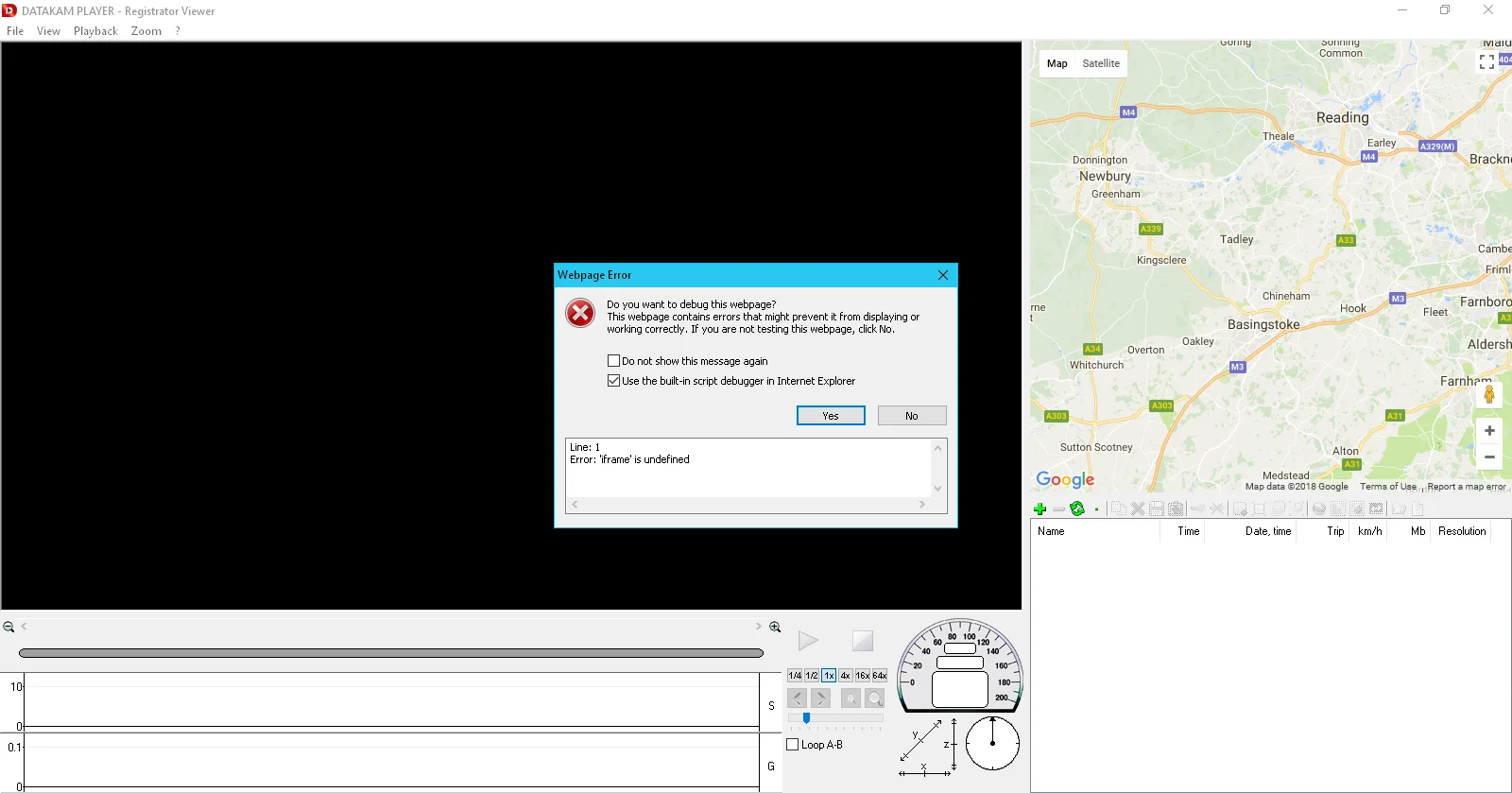Open the View menu

tap(48, 31)
